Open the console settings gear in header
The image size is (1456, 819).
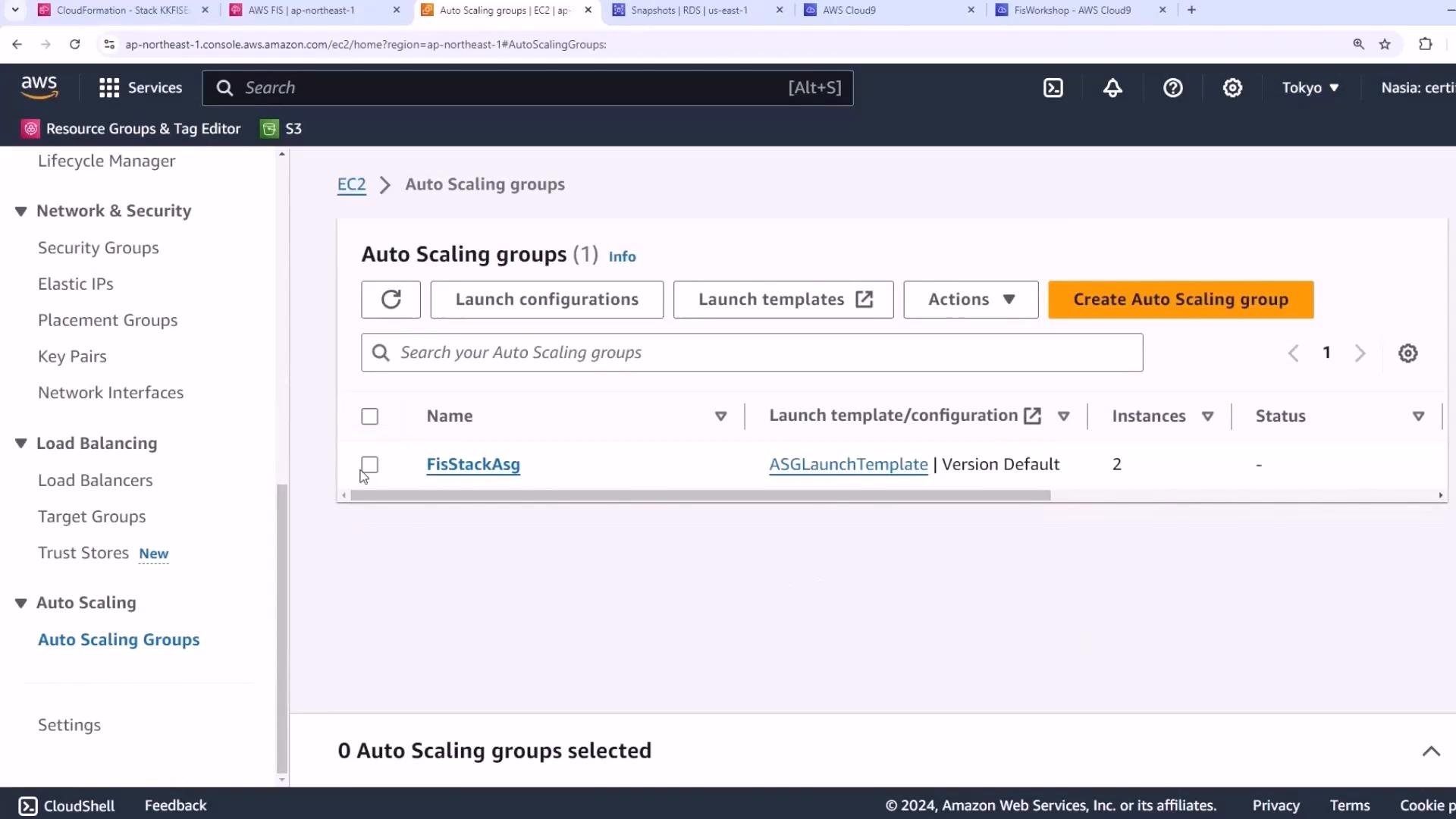click(x=1232, y=88)
